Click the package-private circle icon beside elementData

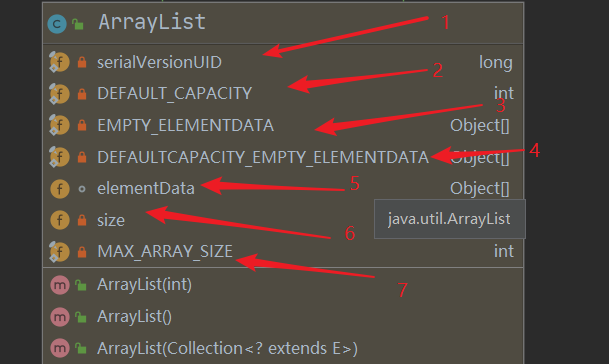click(x=82, y=189)
